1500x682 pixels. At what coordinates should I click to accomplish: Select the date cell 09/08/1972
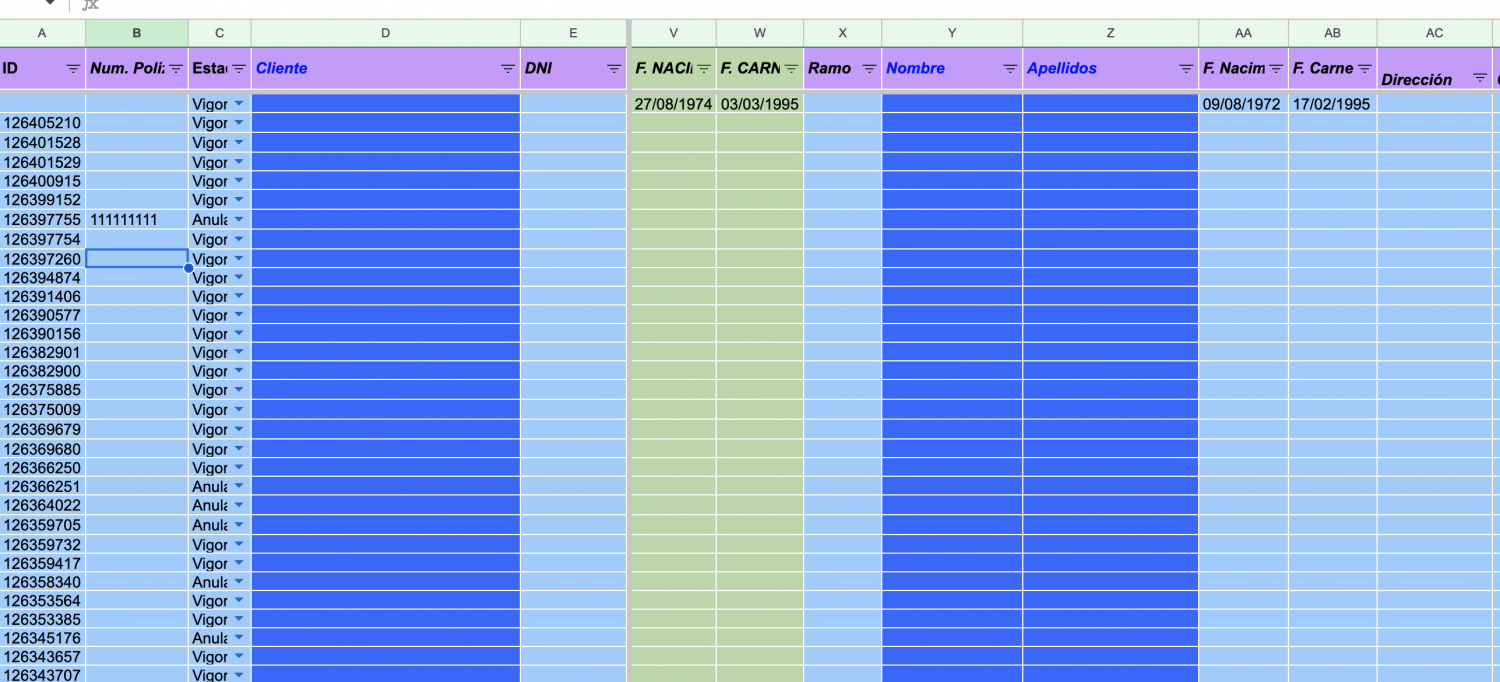[1243, 104]
